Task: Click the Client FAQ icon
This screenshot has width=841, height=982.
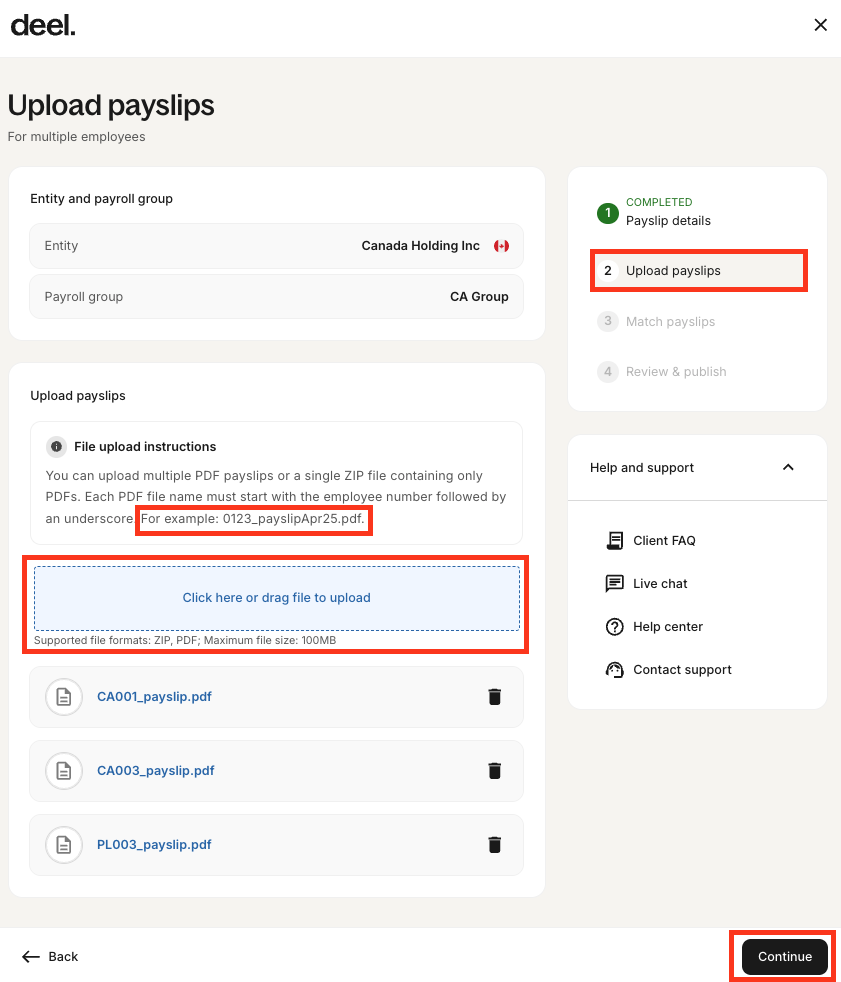Action: 614,541
